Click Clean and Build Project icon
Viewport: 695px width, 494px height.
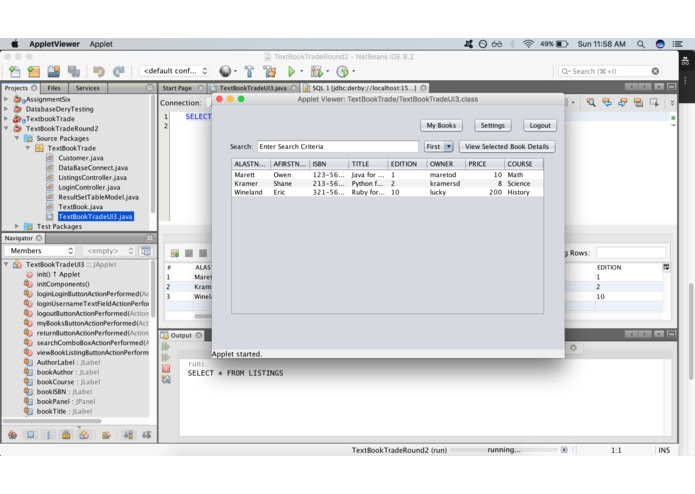click(269, 71)
